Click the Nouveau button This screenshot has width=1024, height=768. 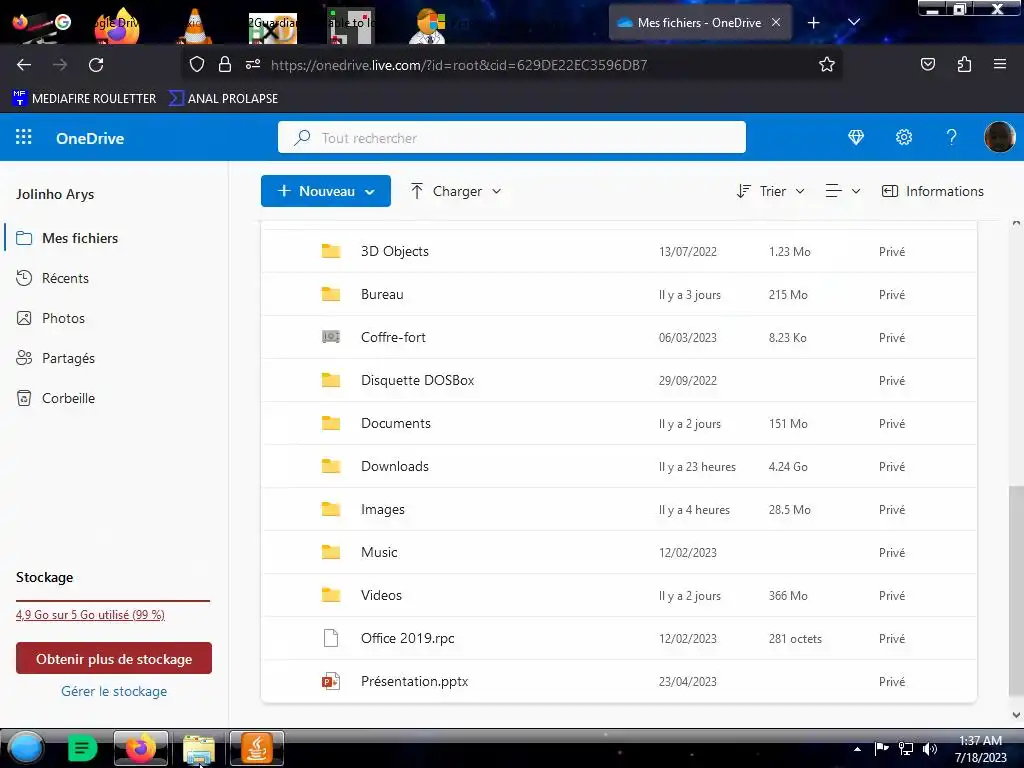click(325, 191)
